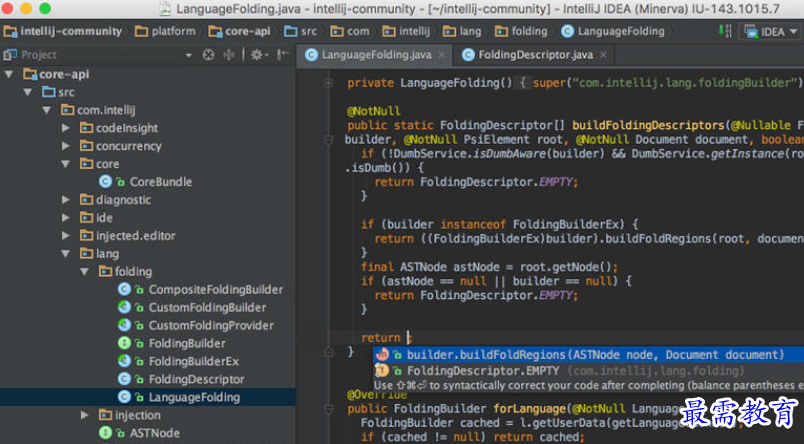Image resolution: width=804 pixels, height=444 pixels.
Task: Choose FoldingDescriptor.EMPTY completion suggestion
Action: 588,371
